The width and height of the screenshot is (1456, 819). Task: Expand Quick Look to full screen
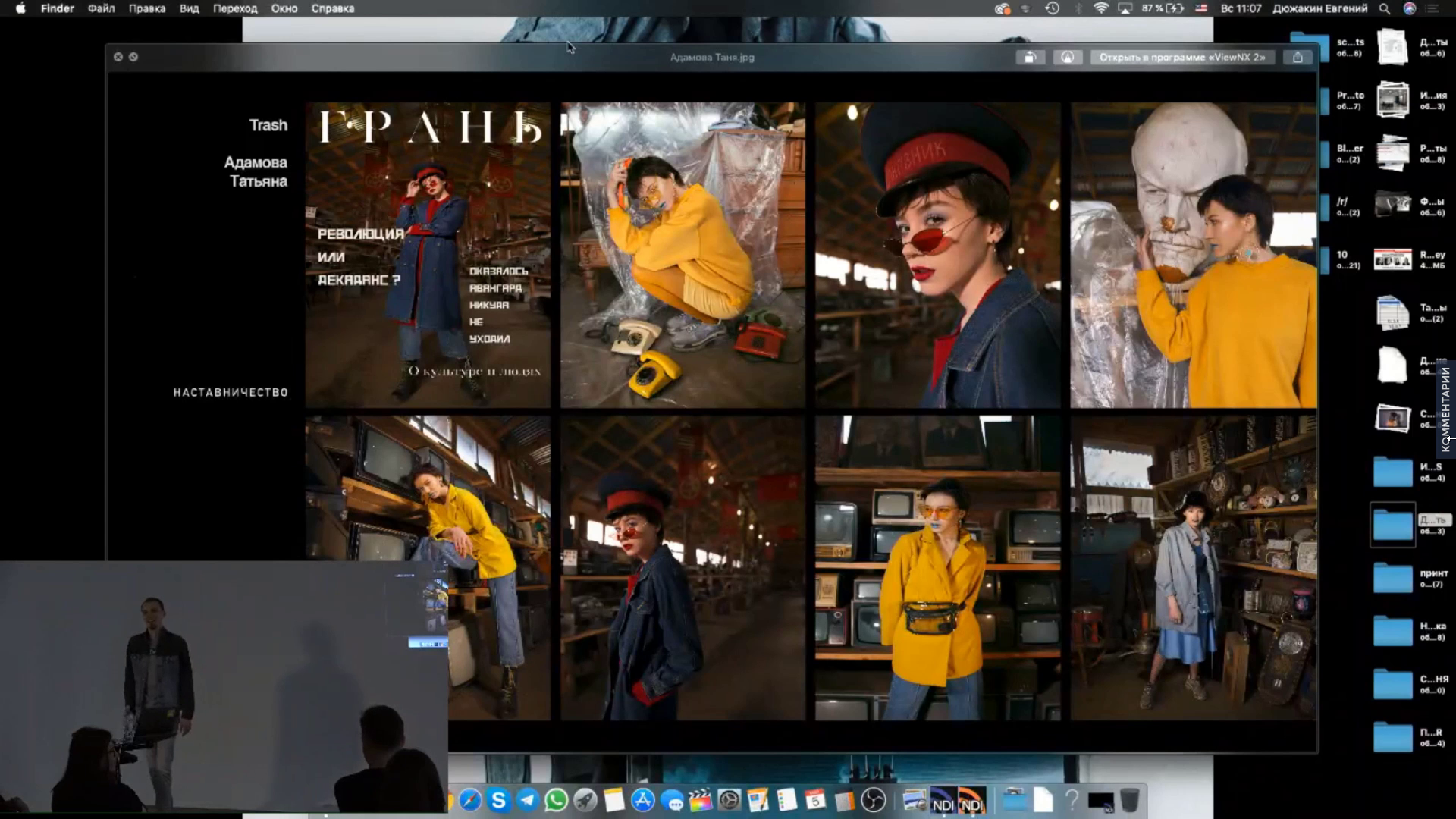point(133,57)
